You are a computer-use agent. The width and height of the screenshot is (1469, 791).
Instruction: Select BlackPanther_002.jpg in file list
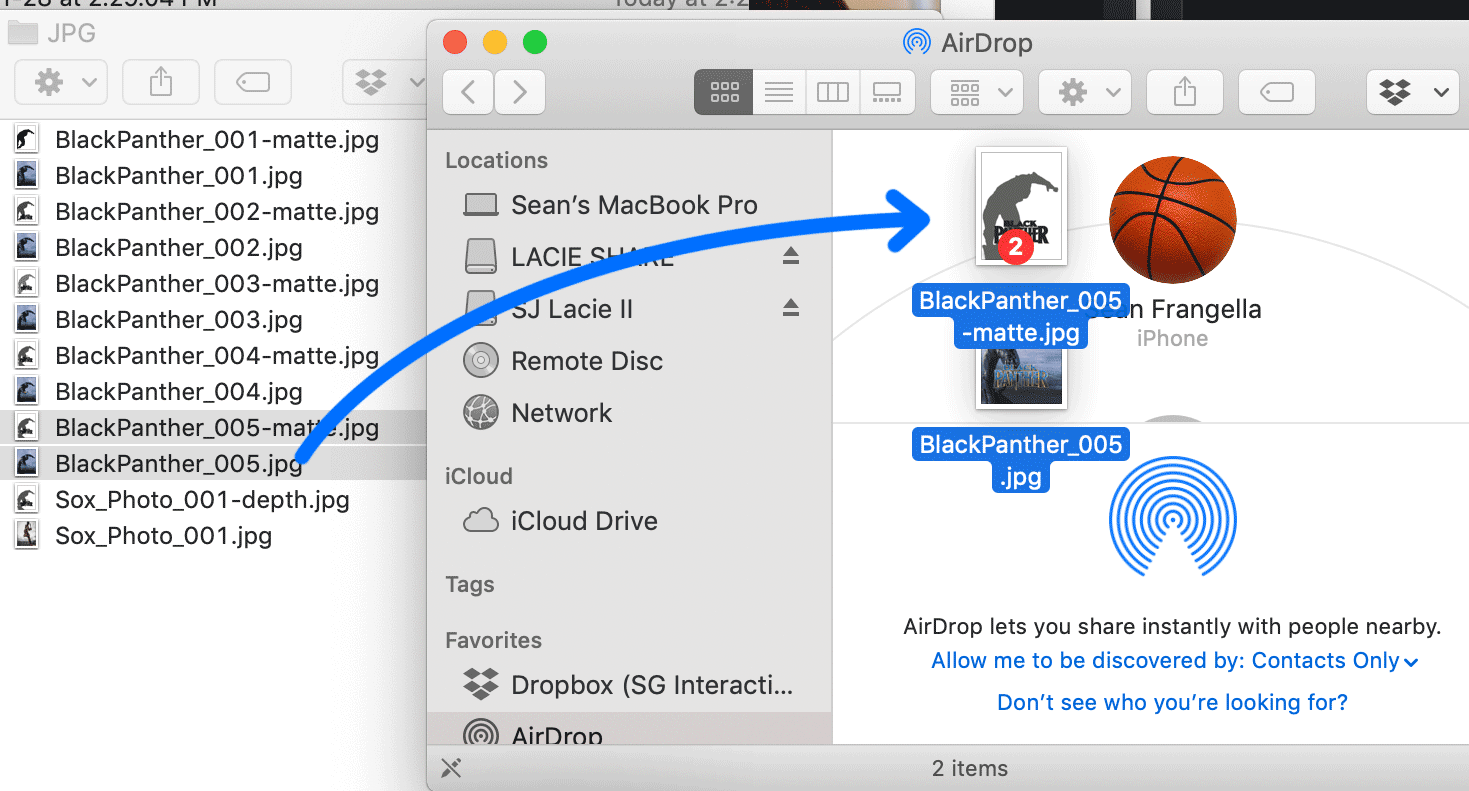(x=179, y=248)
